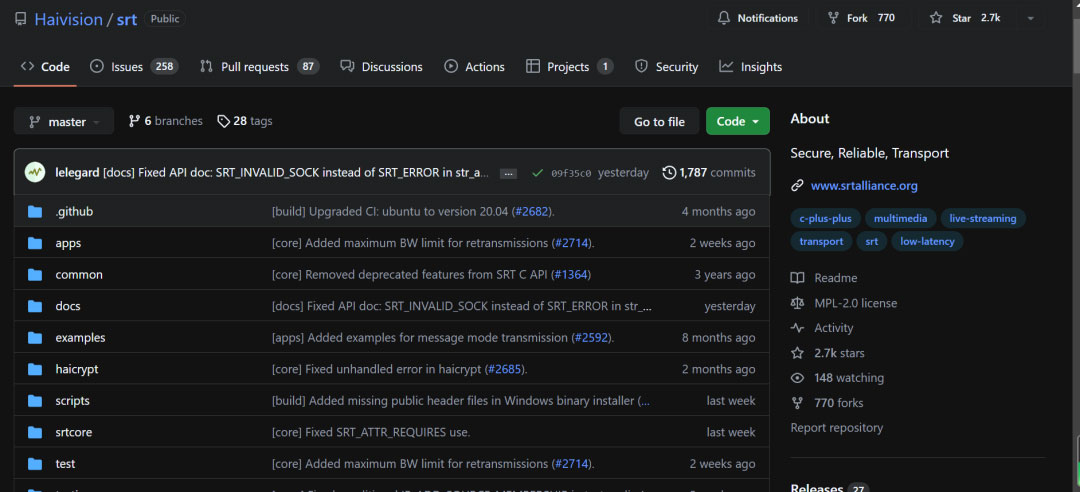View 1,787 commits history
Viewport: 1080px width, 492px height.
[709, 172]
